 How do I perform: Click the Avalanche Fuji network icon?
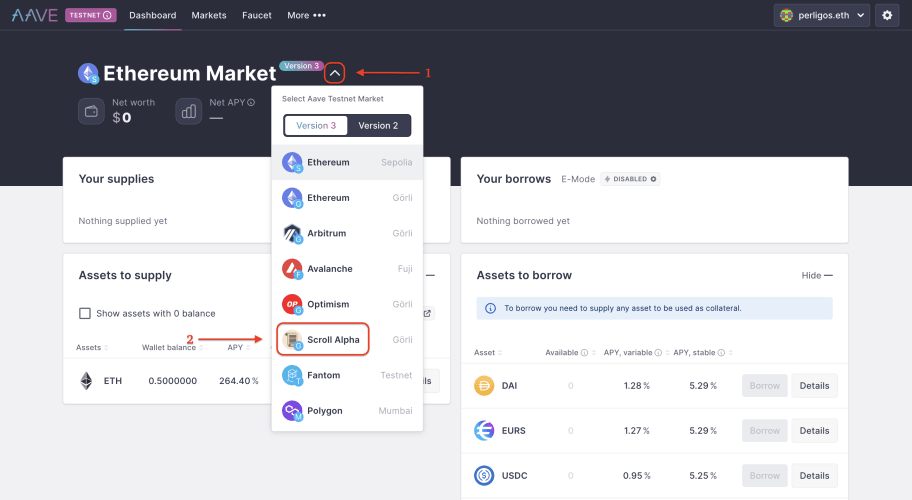[x=292, y=269]
